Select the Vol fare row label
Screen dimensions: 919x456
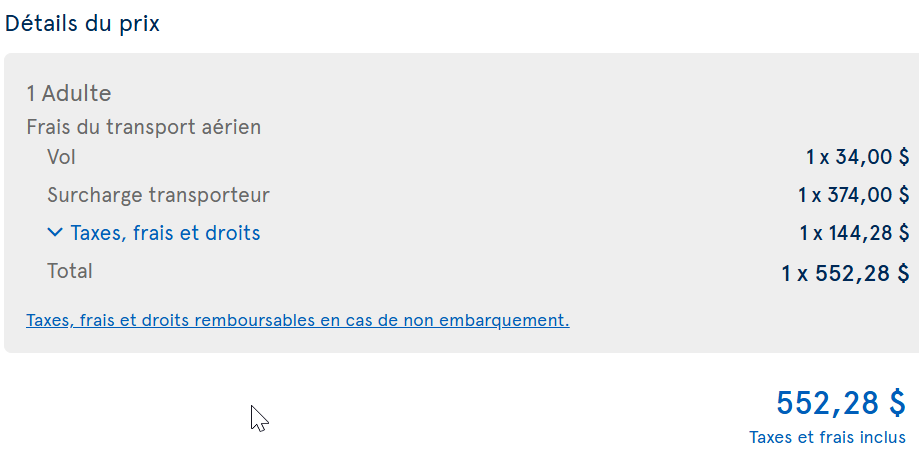pos(62,157)
